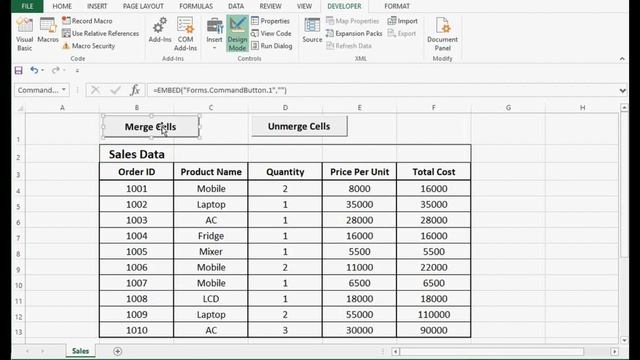Screen dimensions: 640x360
Task: Click Map Properties
Action: 353,21
